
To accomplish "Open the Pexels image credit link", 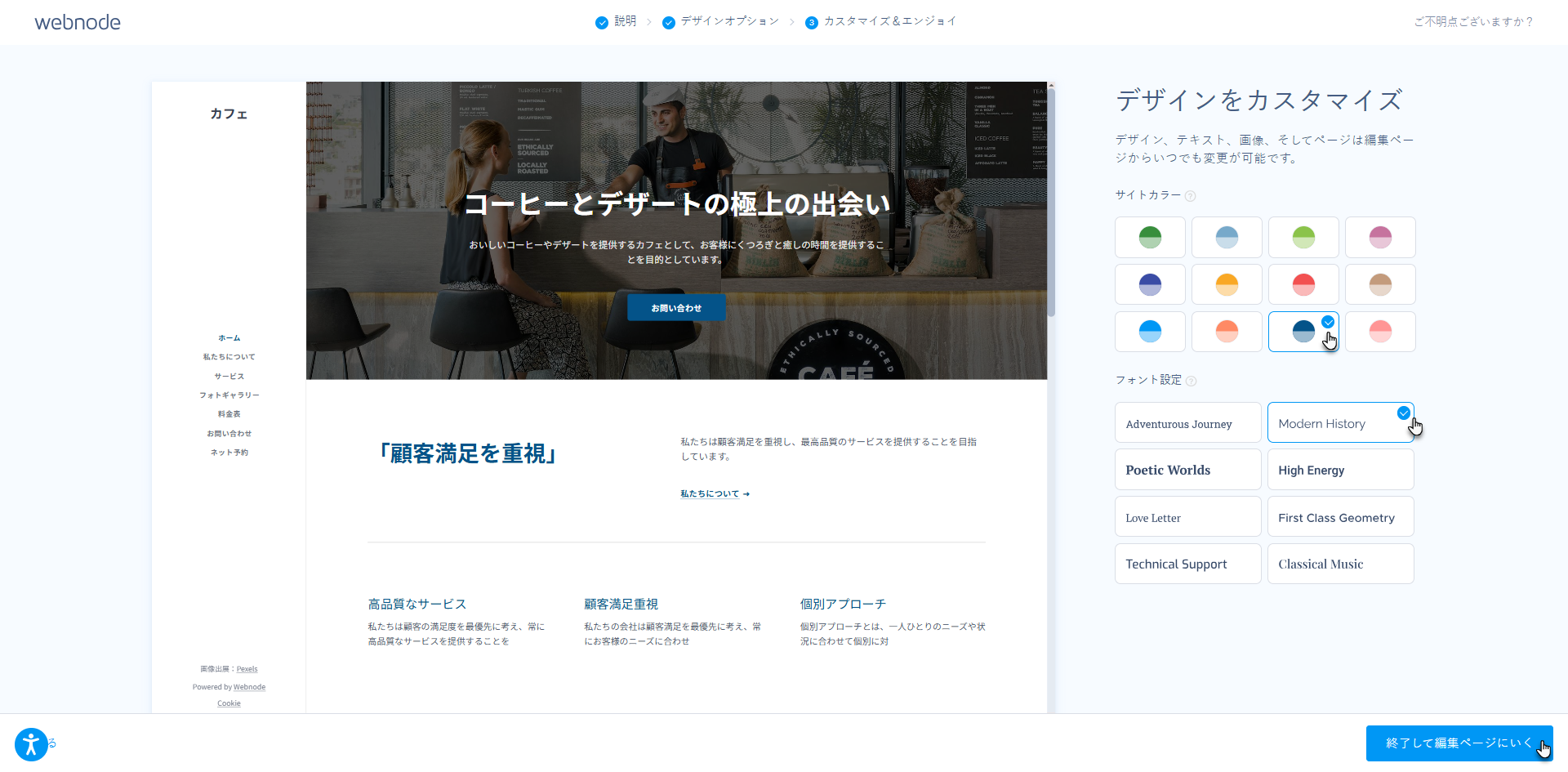I will pyautogui.click(x=247, y=669).
